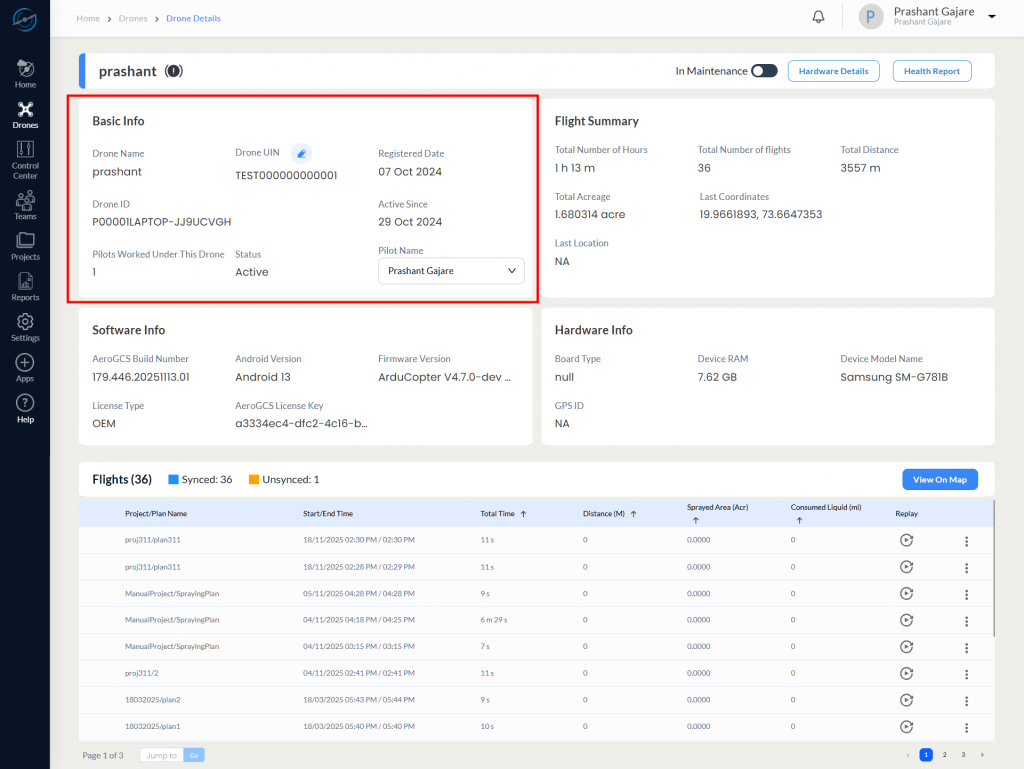Click the Jump to page input field

click(x=160, y=755)
